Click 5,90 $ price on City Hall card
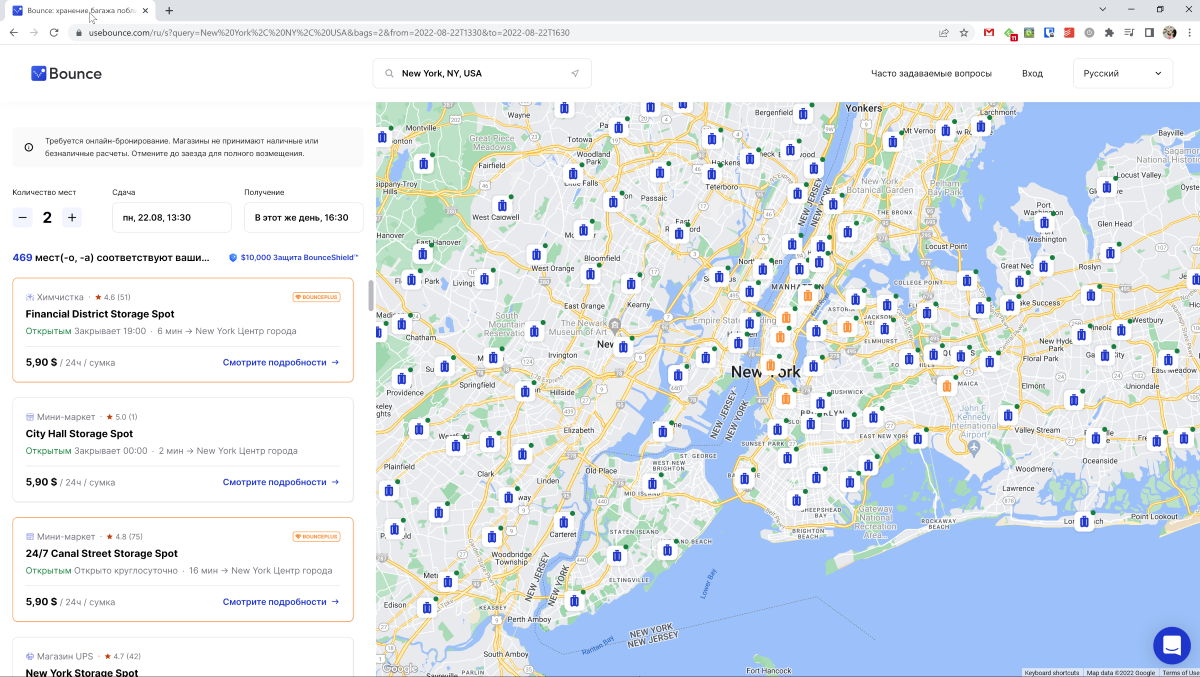The height and width of the screenshot is (677, 1200). pyautogui.click(x=41, y=482)
